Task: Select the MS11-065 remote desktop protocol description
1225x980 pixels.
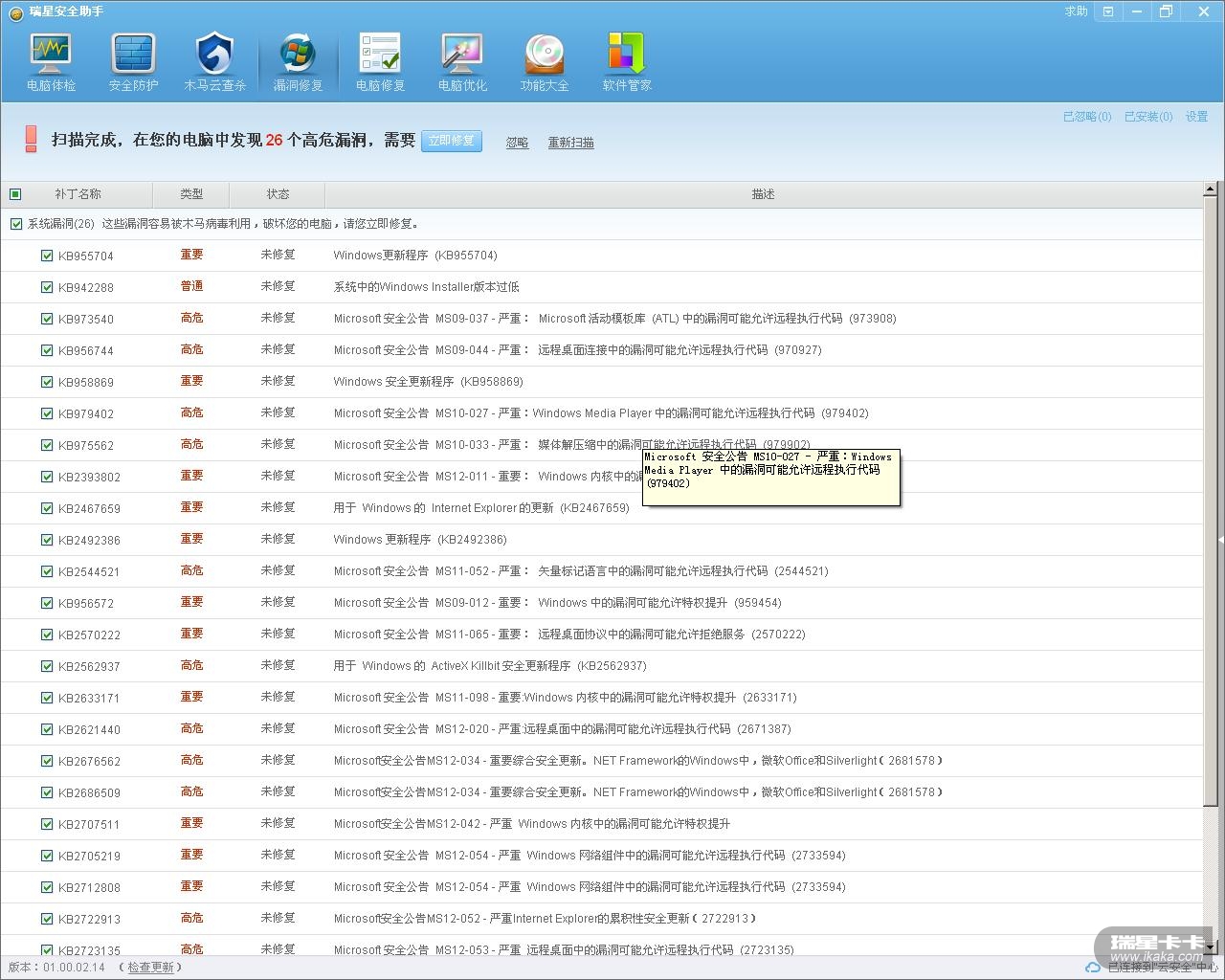Action: pos(569,635)
